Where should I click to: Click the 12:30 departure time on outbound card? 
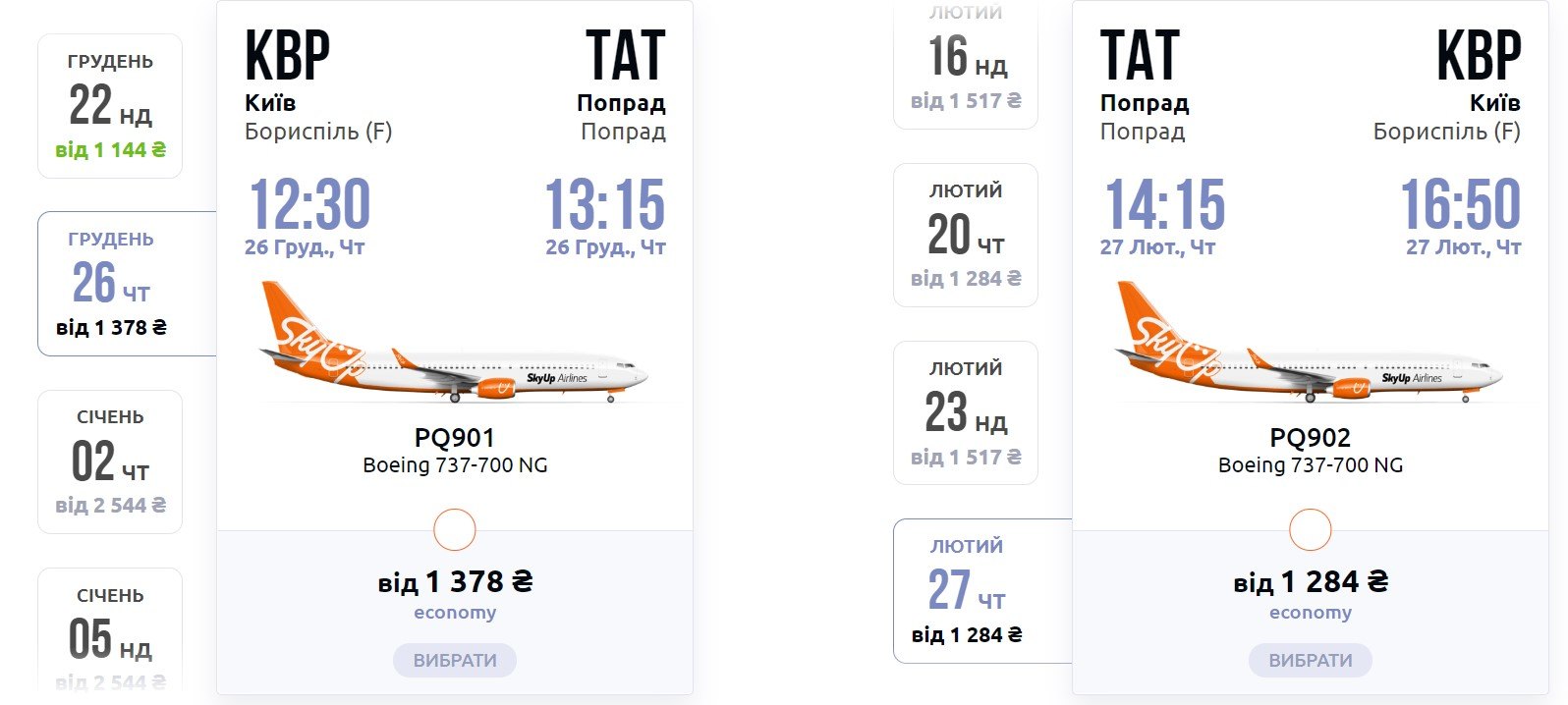coord(309,204)
